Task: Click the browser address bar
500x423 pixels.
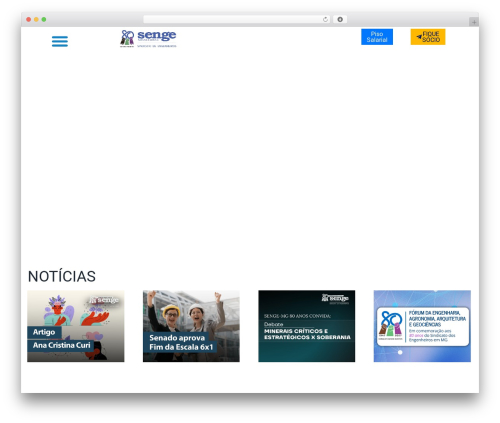Action: tap(236, 20)
